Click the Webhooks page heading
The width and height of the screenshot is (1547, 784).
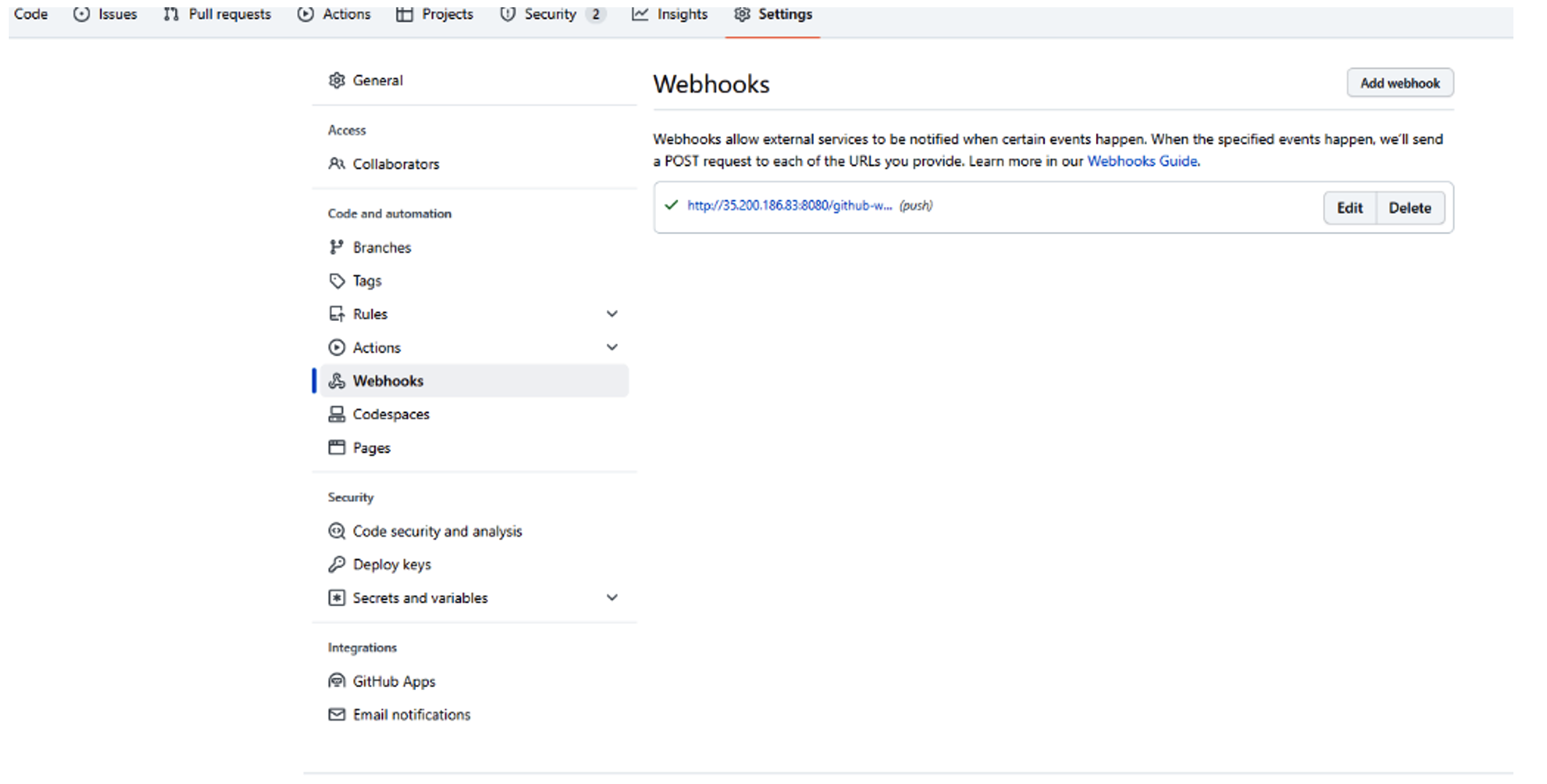pos(711,84)
